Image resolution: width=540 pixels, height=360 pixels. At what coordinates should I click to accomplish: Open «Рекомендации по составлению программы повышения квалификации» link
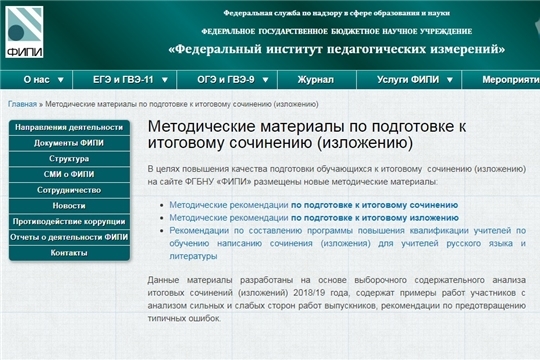(x=347, y=243)
